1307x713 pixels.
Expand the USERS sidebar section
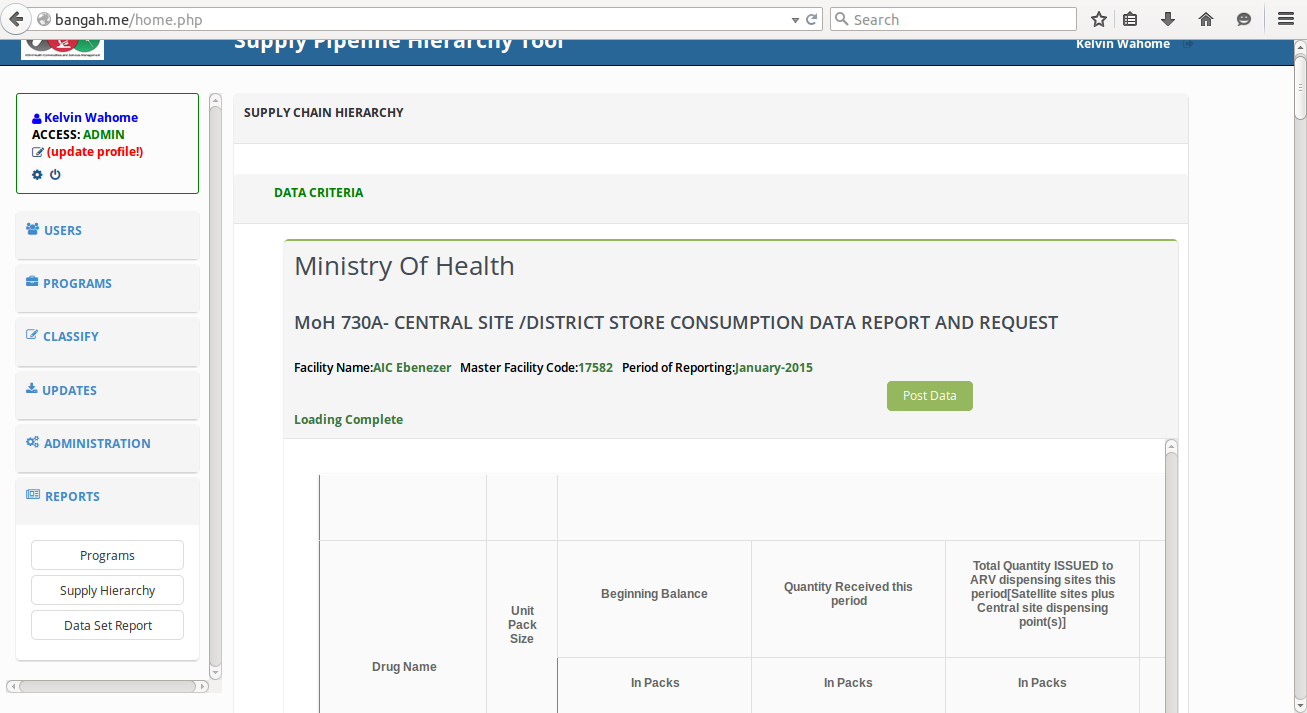[107, 231]
